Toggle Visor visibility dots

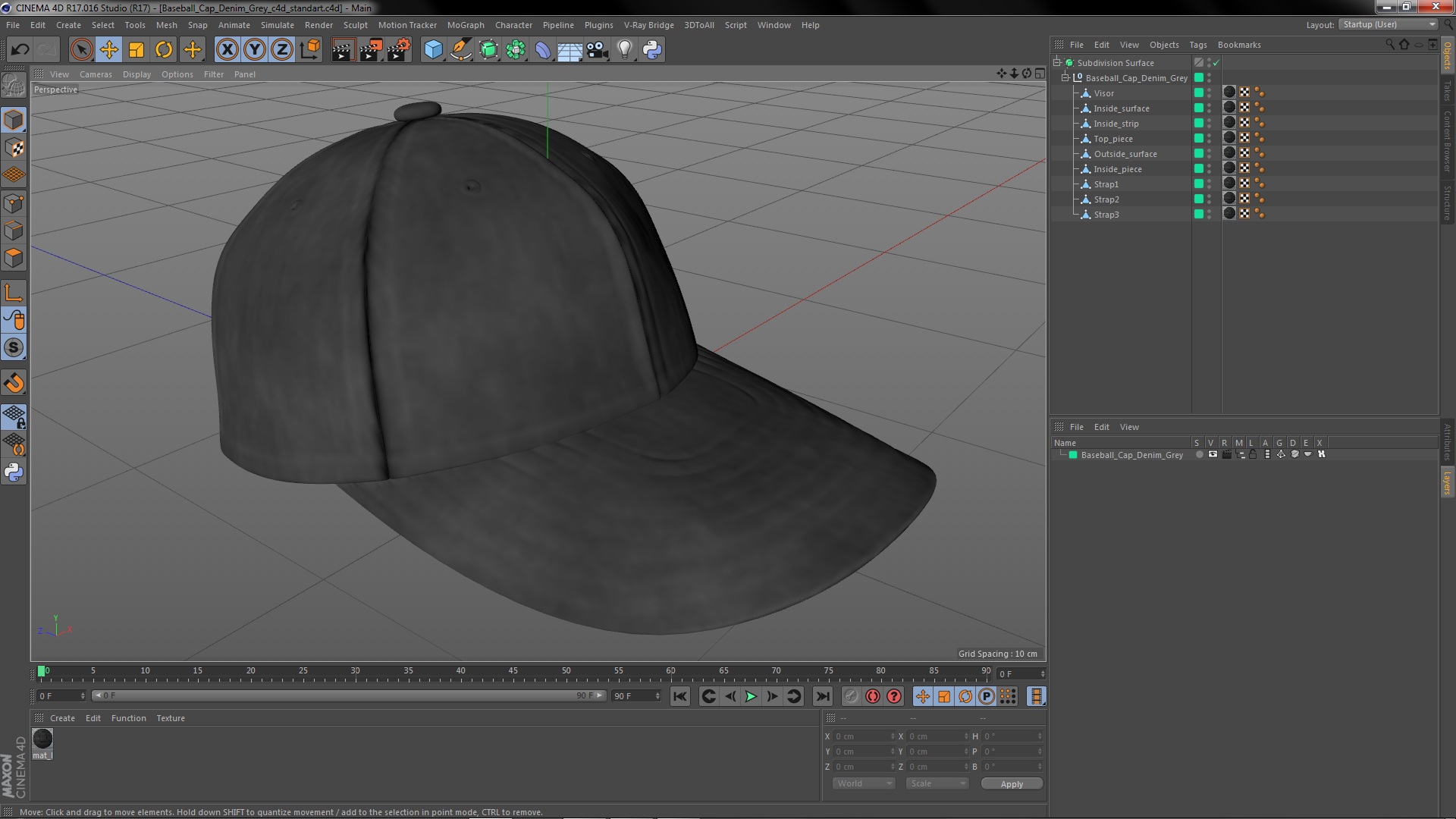[1210, 93]
